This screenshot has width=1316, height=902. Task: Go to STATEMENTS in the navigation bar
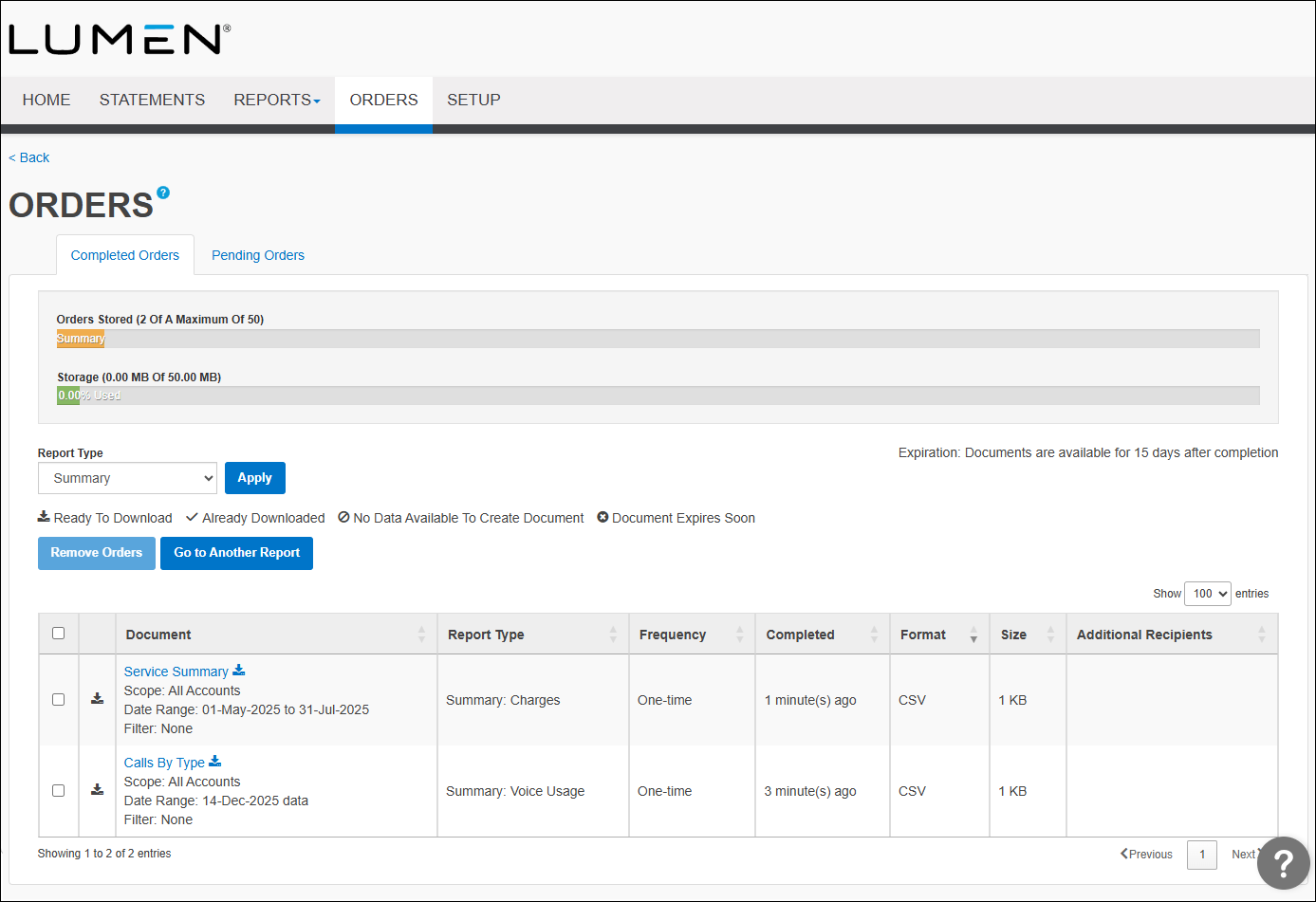152,101
